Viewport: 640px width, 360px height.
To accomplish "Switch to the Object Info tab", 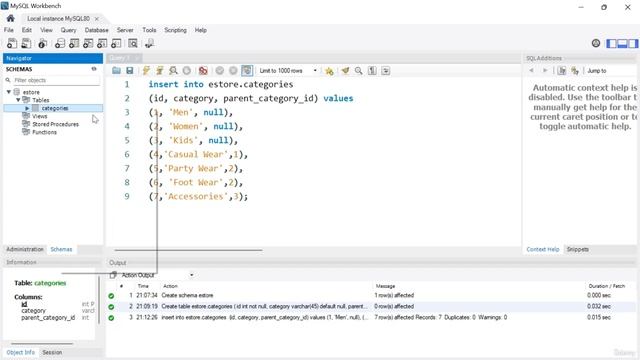I will [20, 352].
